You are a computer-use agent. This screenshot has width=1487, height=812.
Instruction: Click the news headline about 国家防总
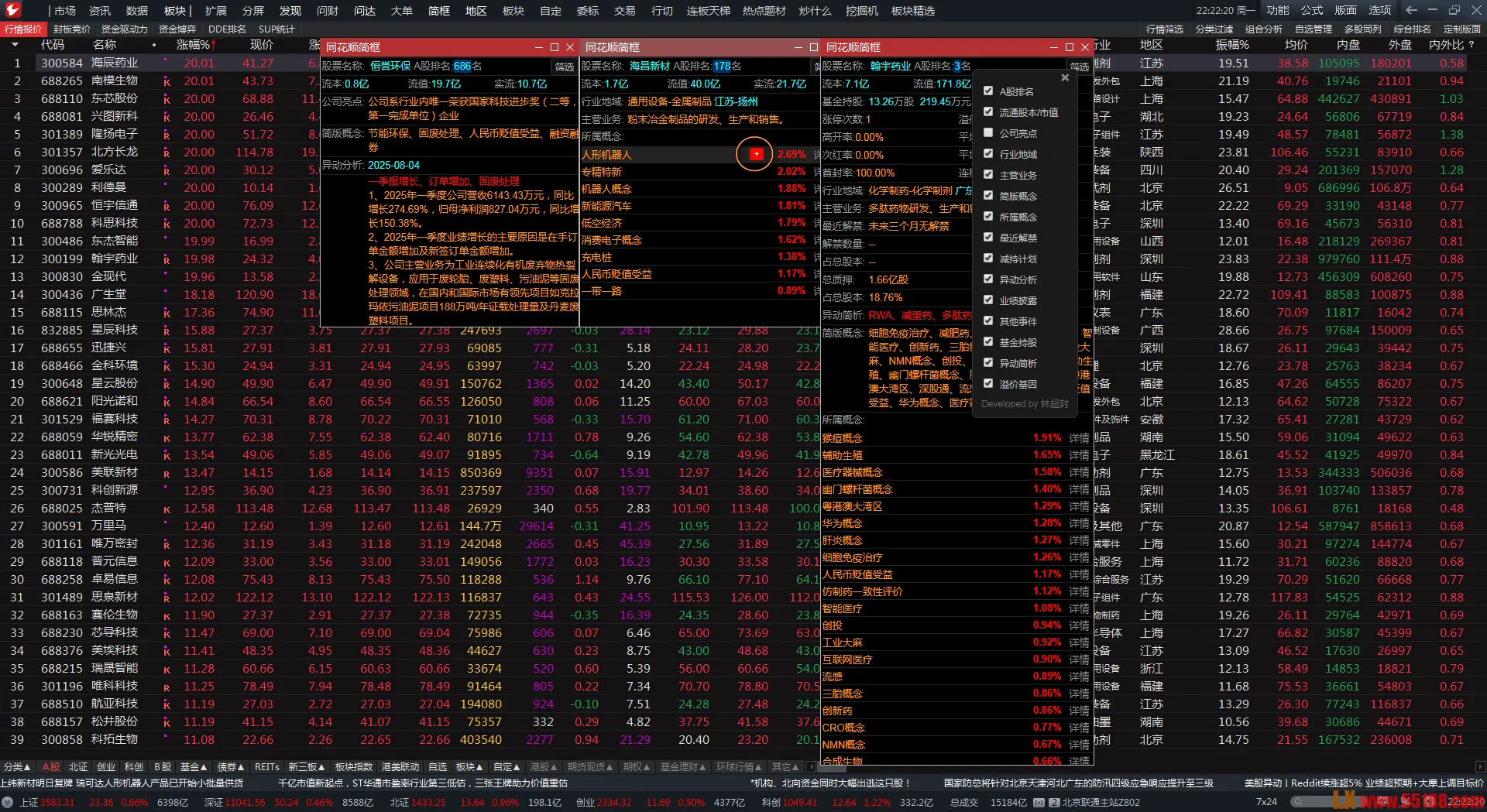(x=1079, y=783)
